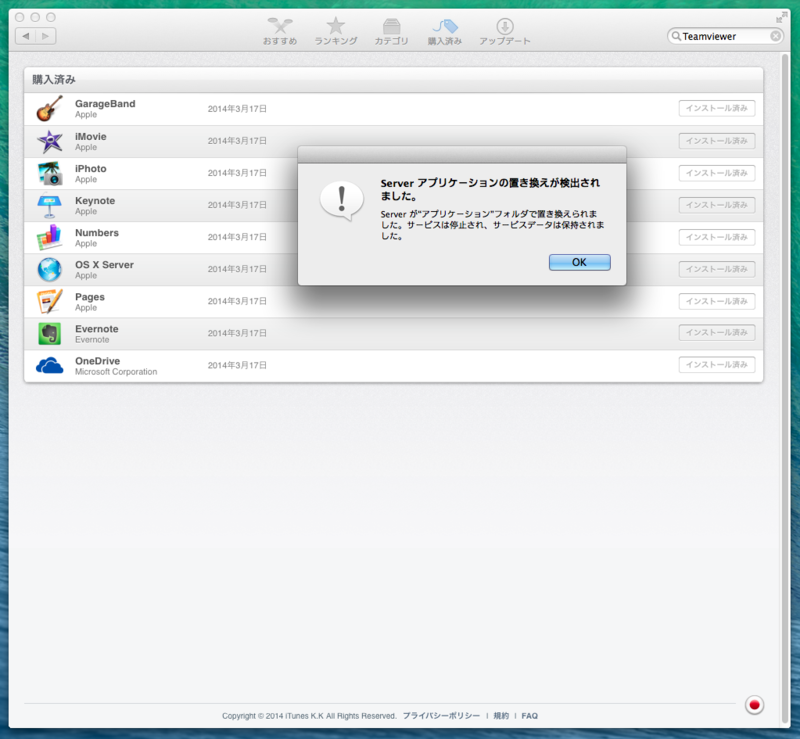800x739 pixels.
Task: Click the iMovie star icon
Action: [x=49, y=141]
